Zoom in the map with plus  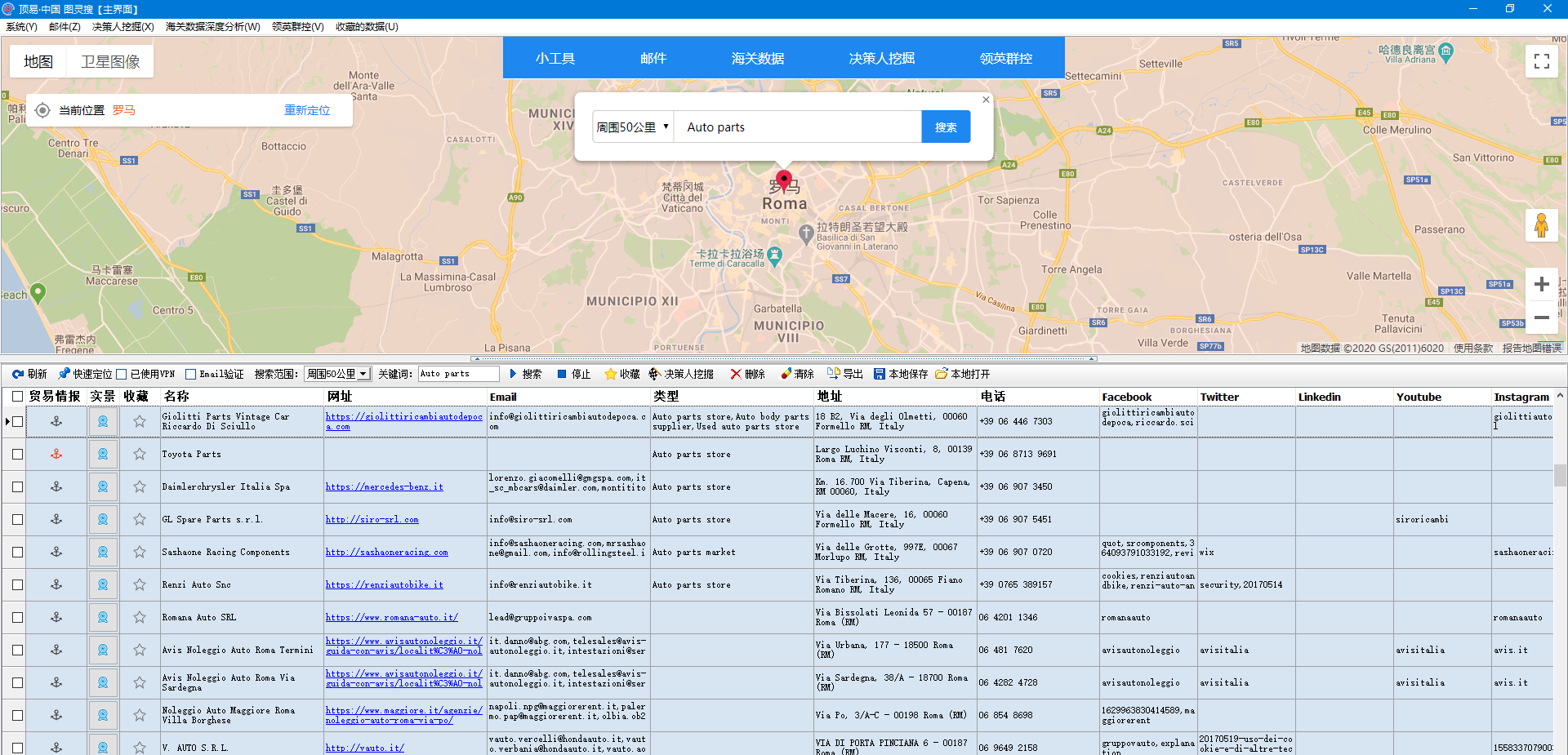(1542, 284)
